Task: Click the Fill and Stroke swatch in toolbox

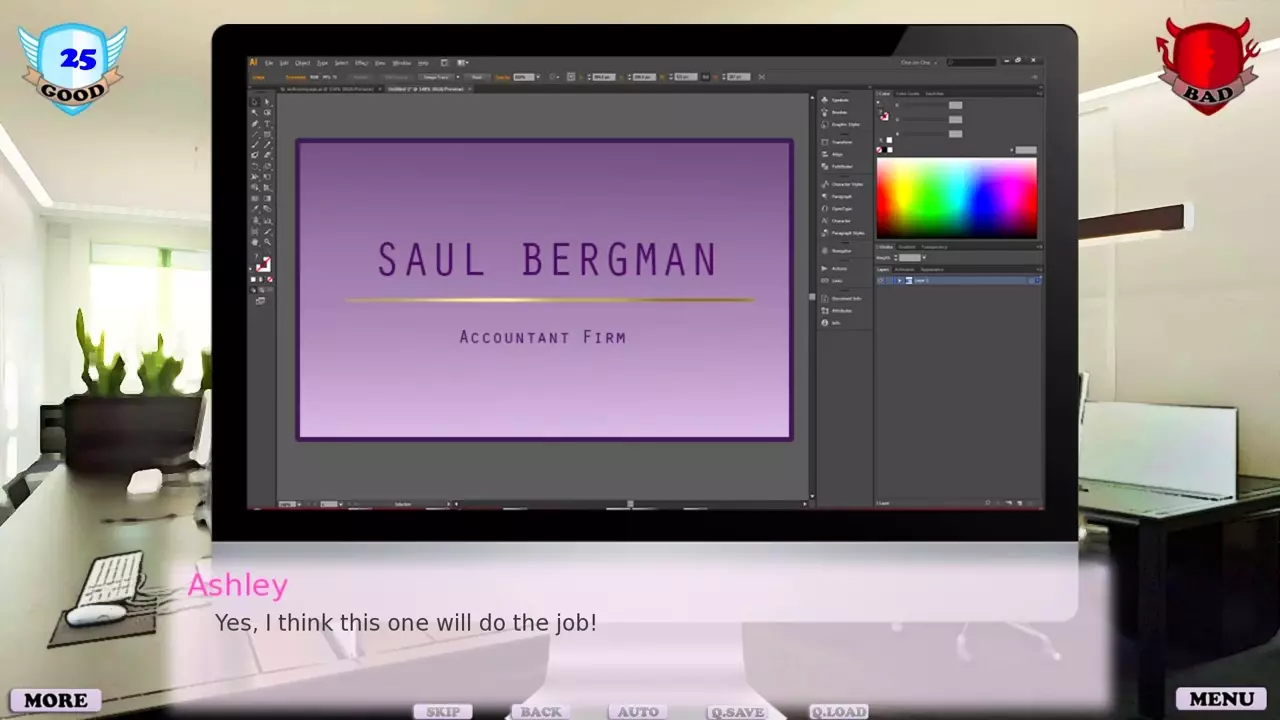Action: (x=263, y=263)
